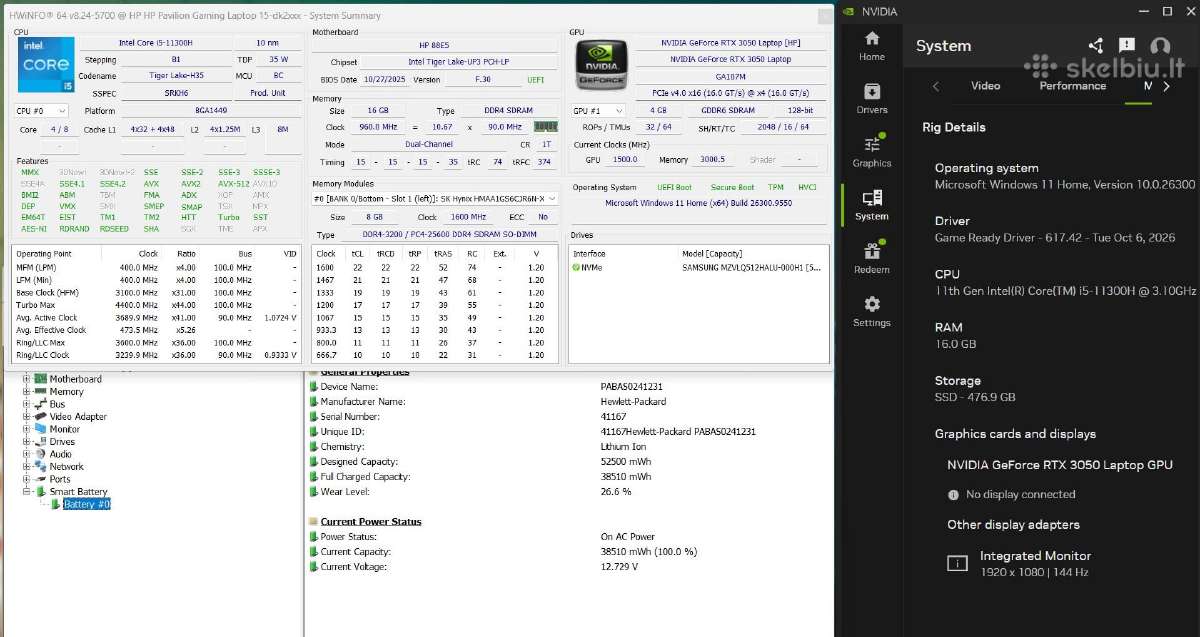The width and height of the screenshot is (1200, 637).
Task: Click the BIOS version F.30 field
Action: 482,79
